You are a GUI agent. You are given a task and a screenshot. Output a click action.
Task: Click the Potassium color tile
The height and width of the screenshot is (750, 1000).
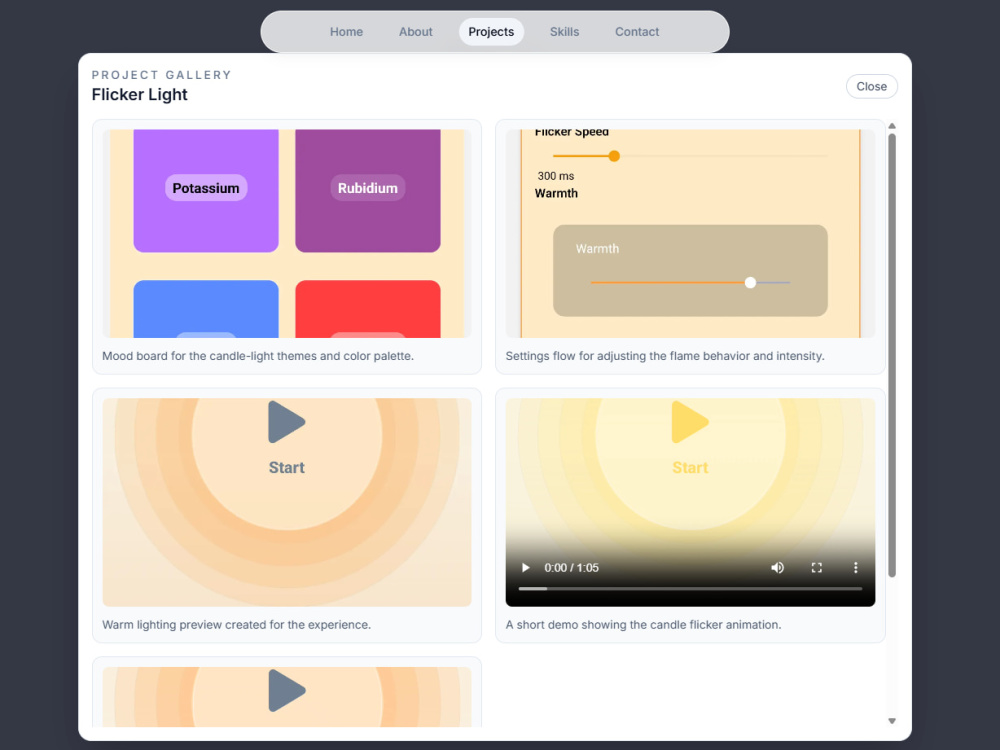click(x=206, y=191)
